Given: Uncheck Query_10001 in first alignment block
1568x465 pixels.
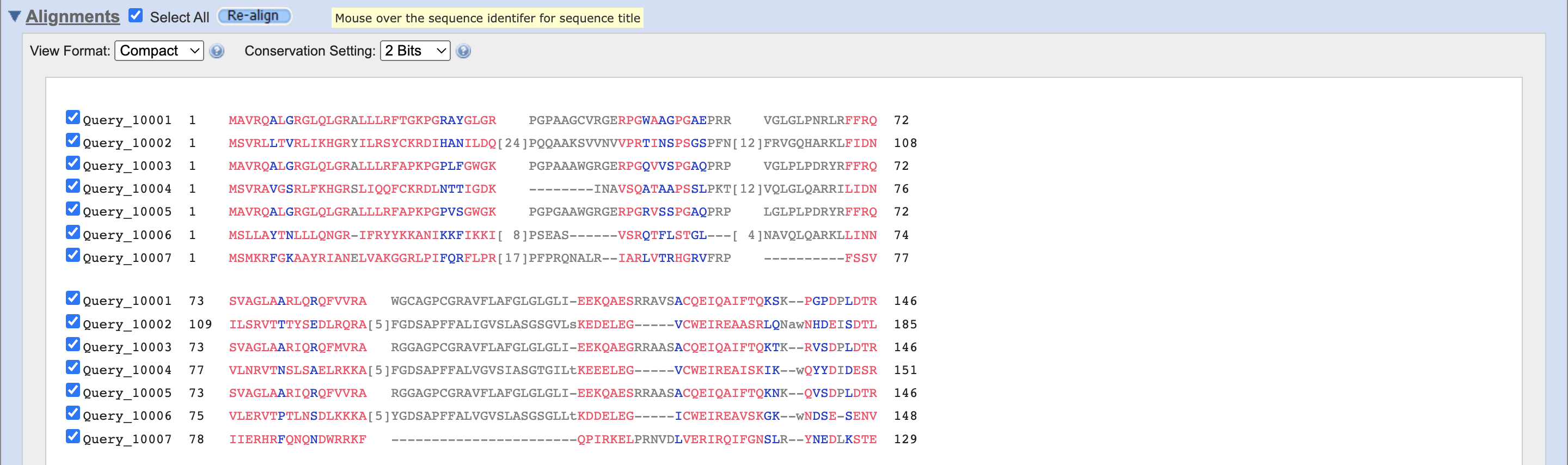Looking at the screenshot, I should (73, 117).
